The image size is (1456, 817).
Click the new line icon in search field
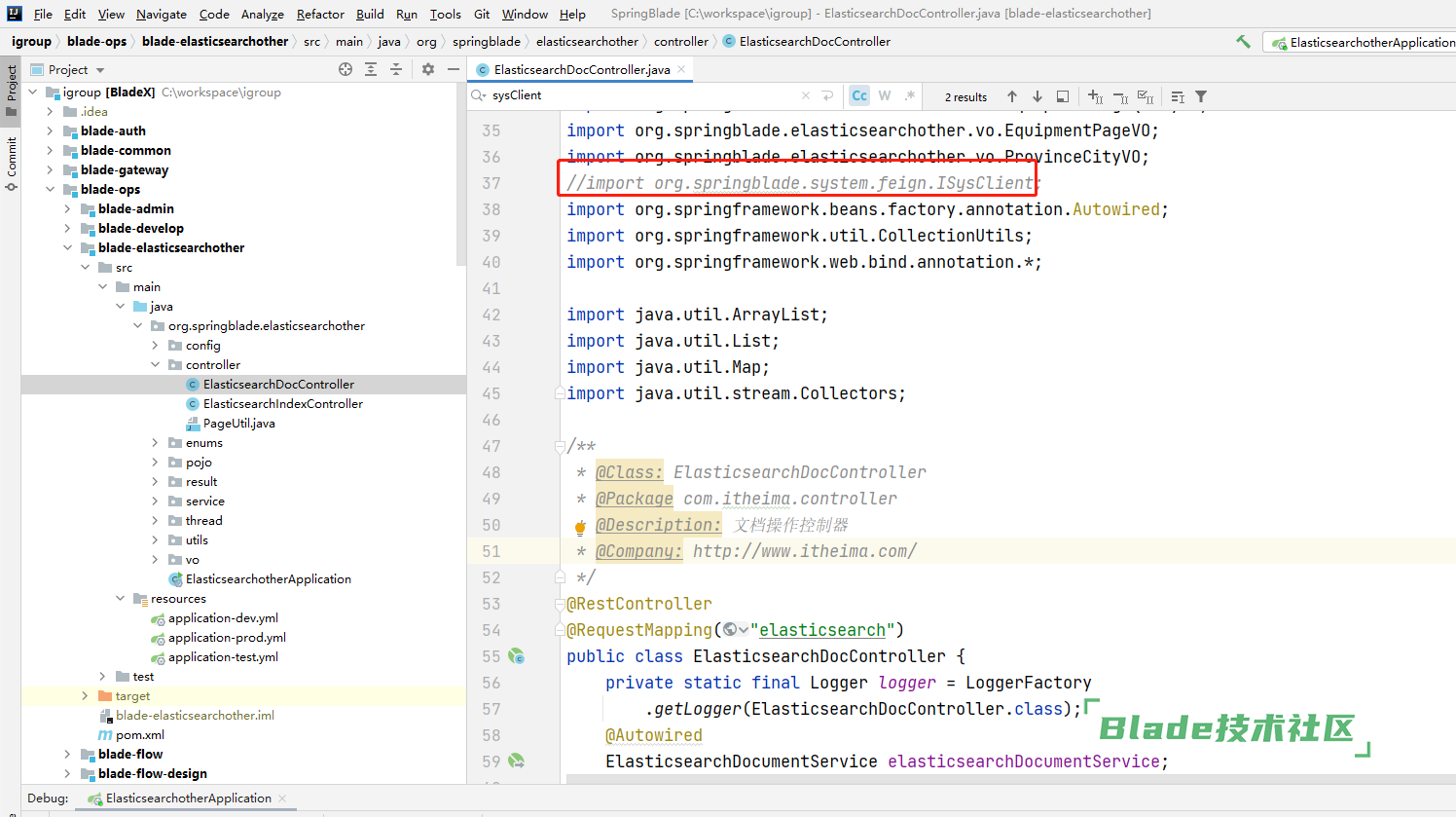[x=827, y=95]
